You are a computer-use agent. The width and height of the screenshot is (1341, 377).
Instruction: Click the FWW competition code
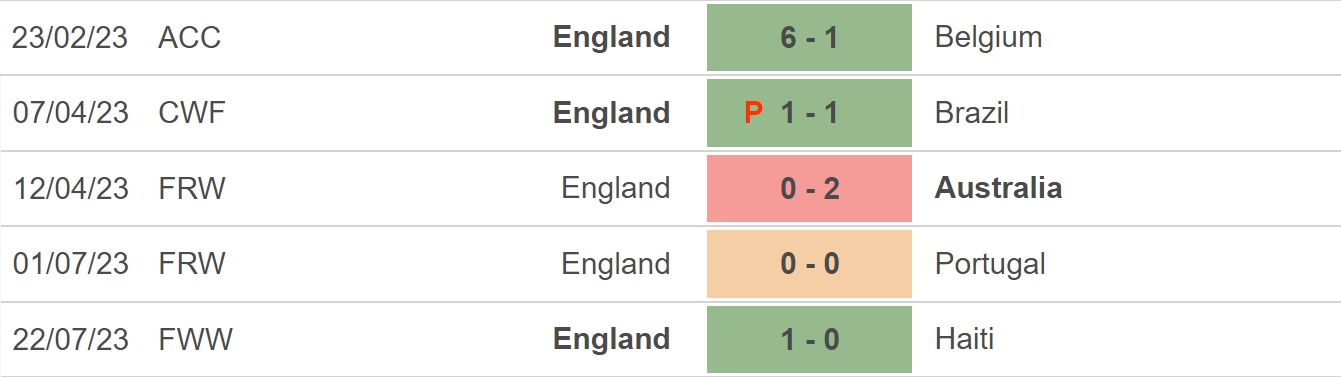[x=195, y=339]
